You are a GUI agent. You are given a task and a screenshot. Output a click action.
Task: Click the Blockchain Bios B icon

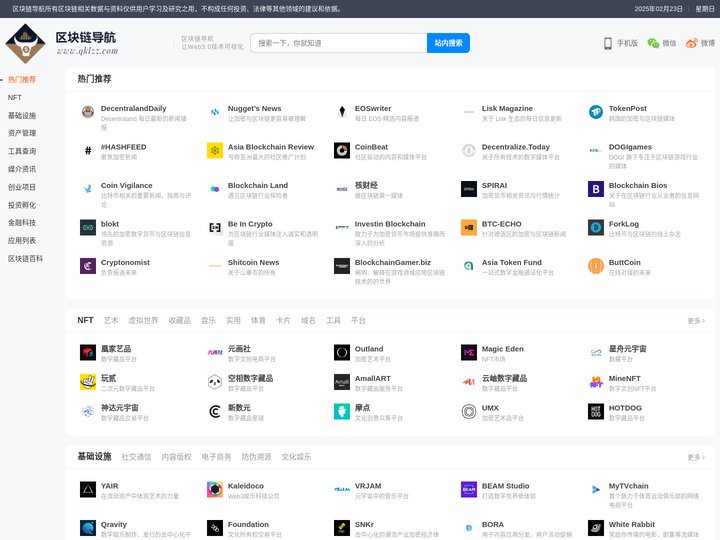point(596,189)
